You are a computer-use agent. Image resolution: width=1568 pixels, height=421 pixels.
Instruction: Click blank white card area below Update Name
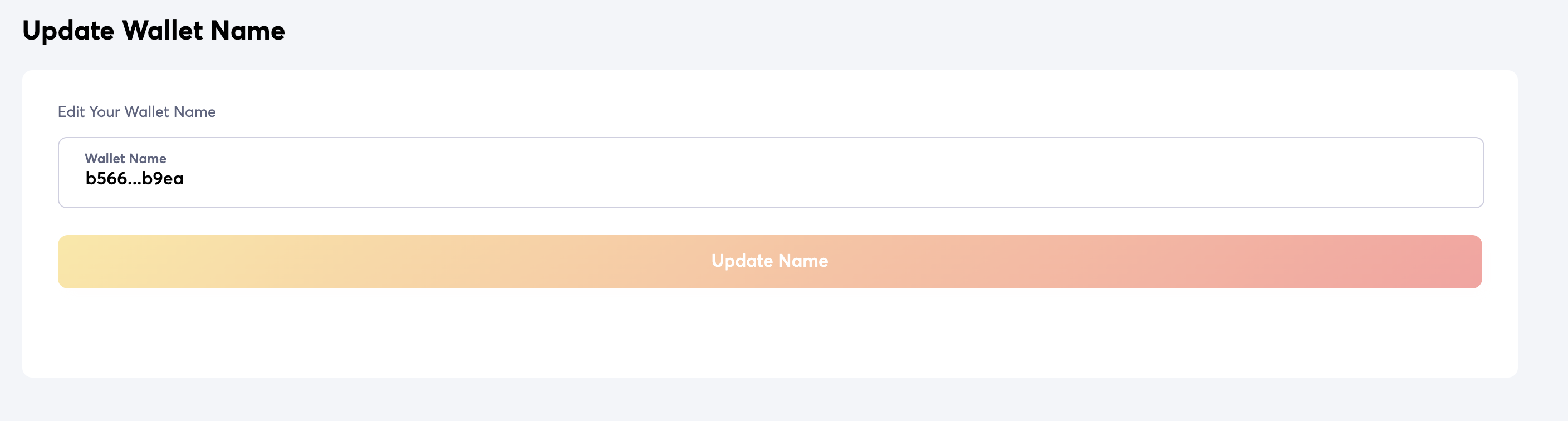[x=770, y=335]
